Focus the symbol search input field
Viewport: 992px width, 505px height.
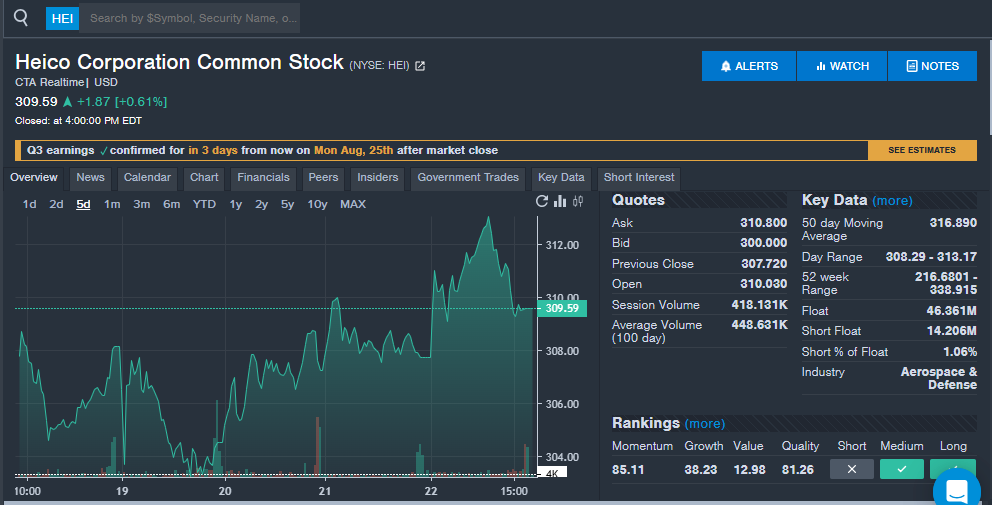tap(190, 18)
